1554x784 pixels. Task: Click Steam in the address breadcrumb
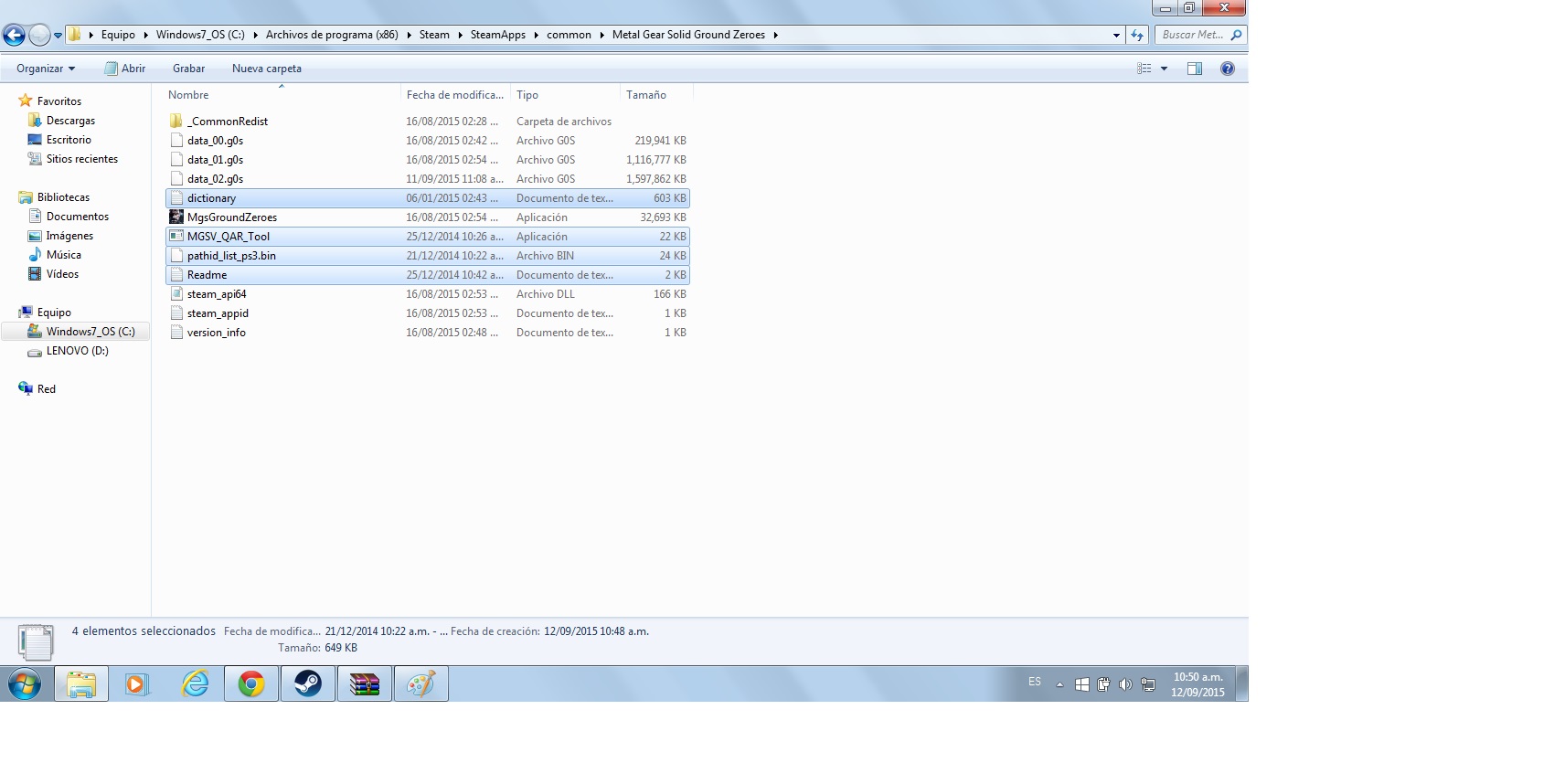[434, 35]
